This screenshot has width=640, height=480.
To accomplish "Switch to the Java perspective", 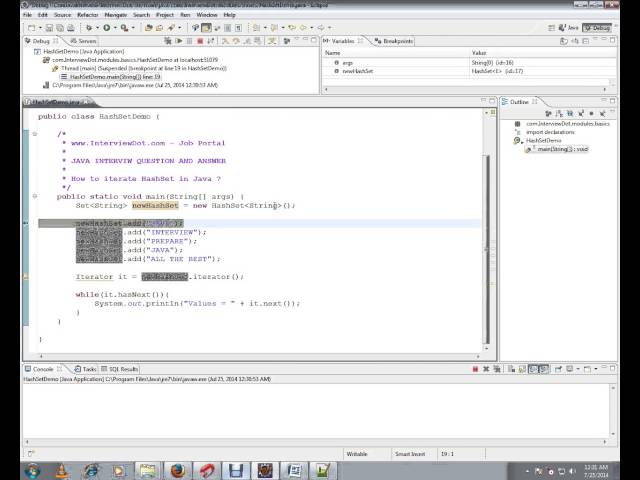I will (569, 28).
